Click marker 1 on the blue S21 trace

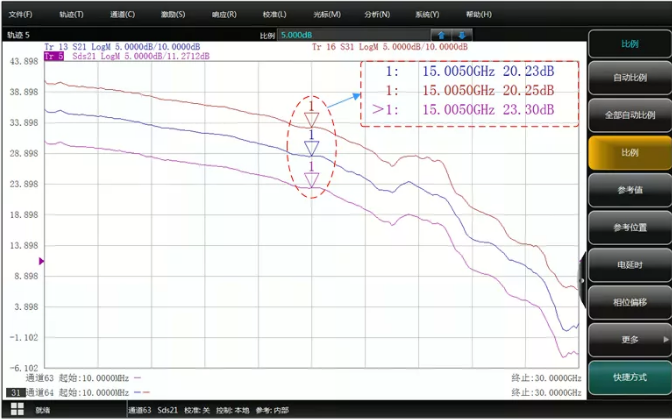pos(312,148)
